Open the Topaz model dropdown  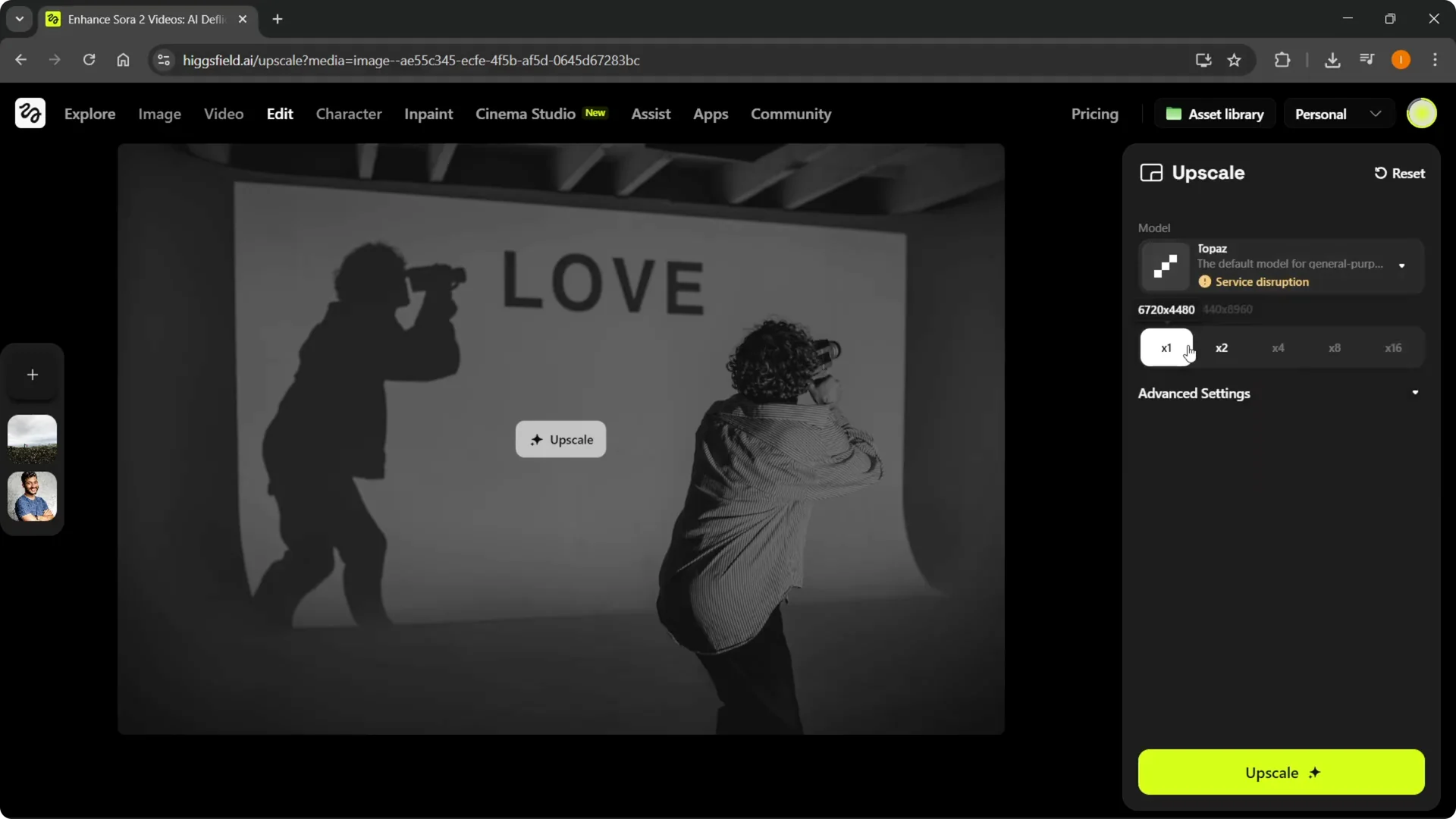(1402, 266)
